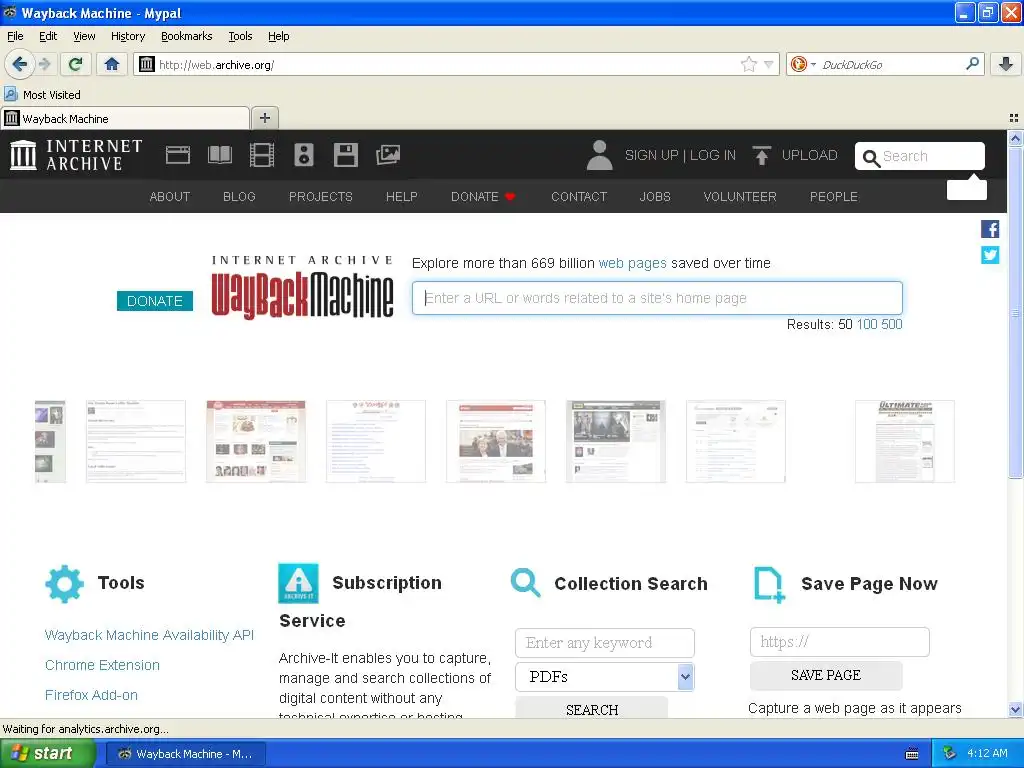Set results to 100
The width and height of the screenshot is (1024, 768).
coord(867,325)
